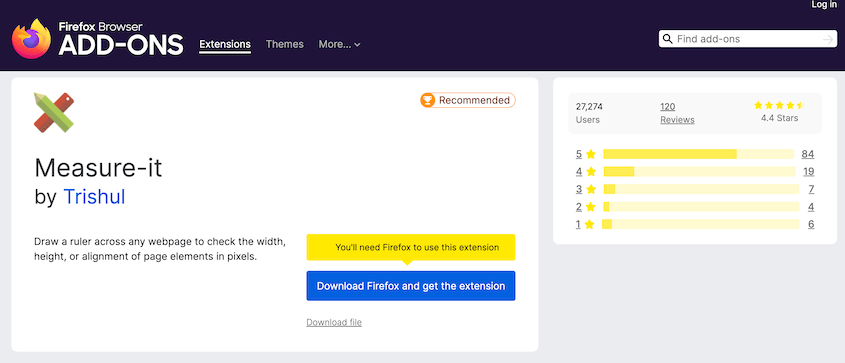845x363 pixels.
Task: Open the 6 one-star reviews count
Action: 811,224
